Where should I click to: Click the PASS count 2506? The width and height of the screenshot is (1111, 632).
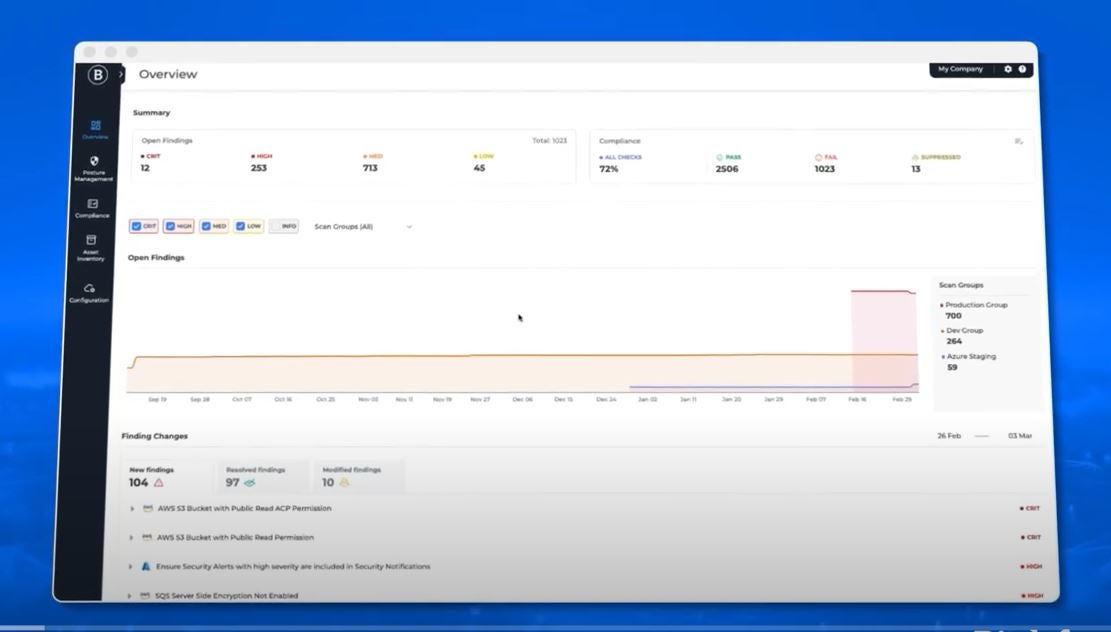pos(727,169)
